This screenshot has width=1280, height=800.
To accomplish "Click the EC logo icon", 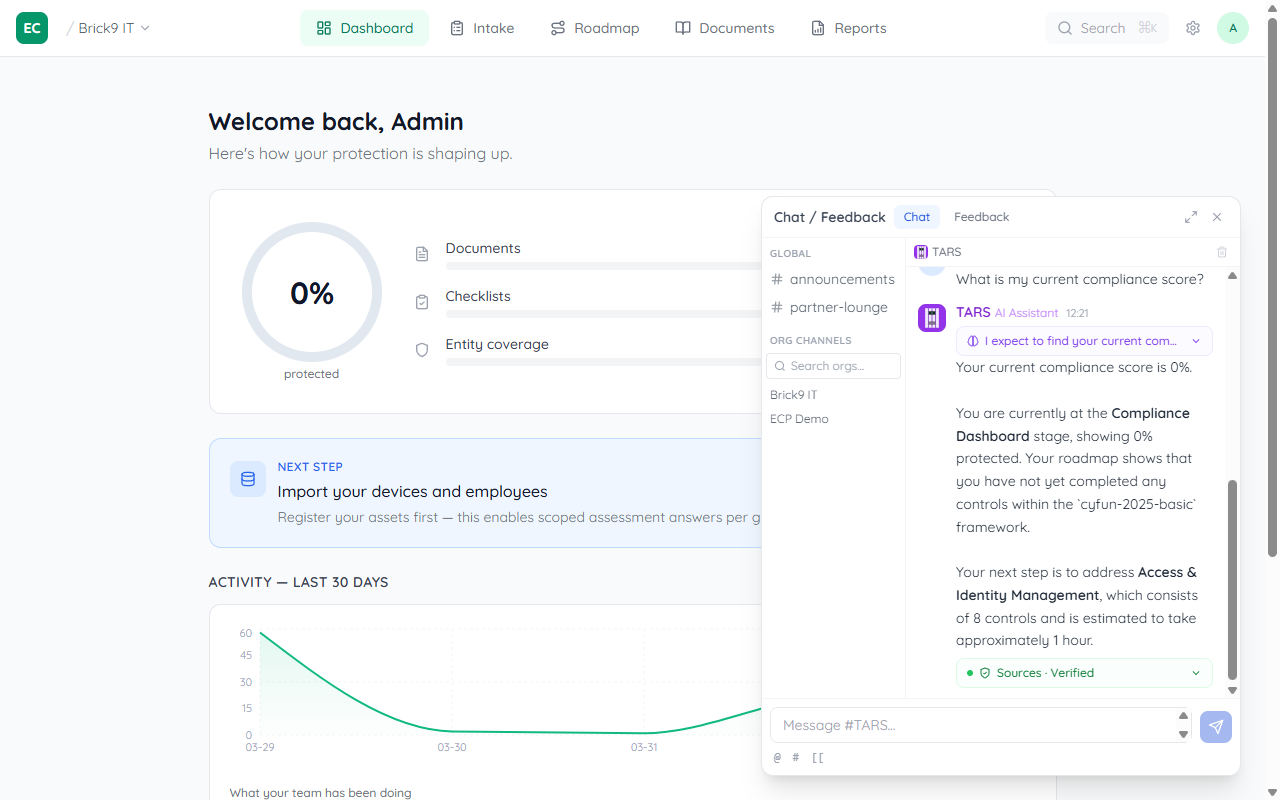I will tap(32, 28).
